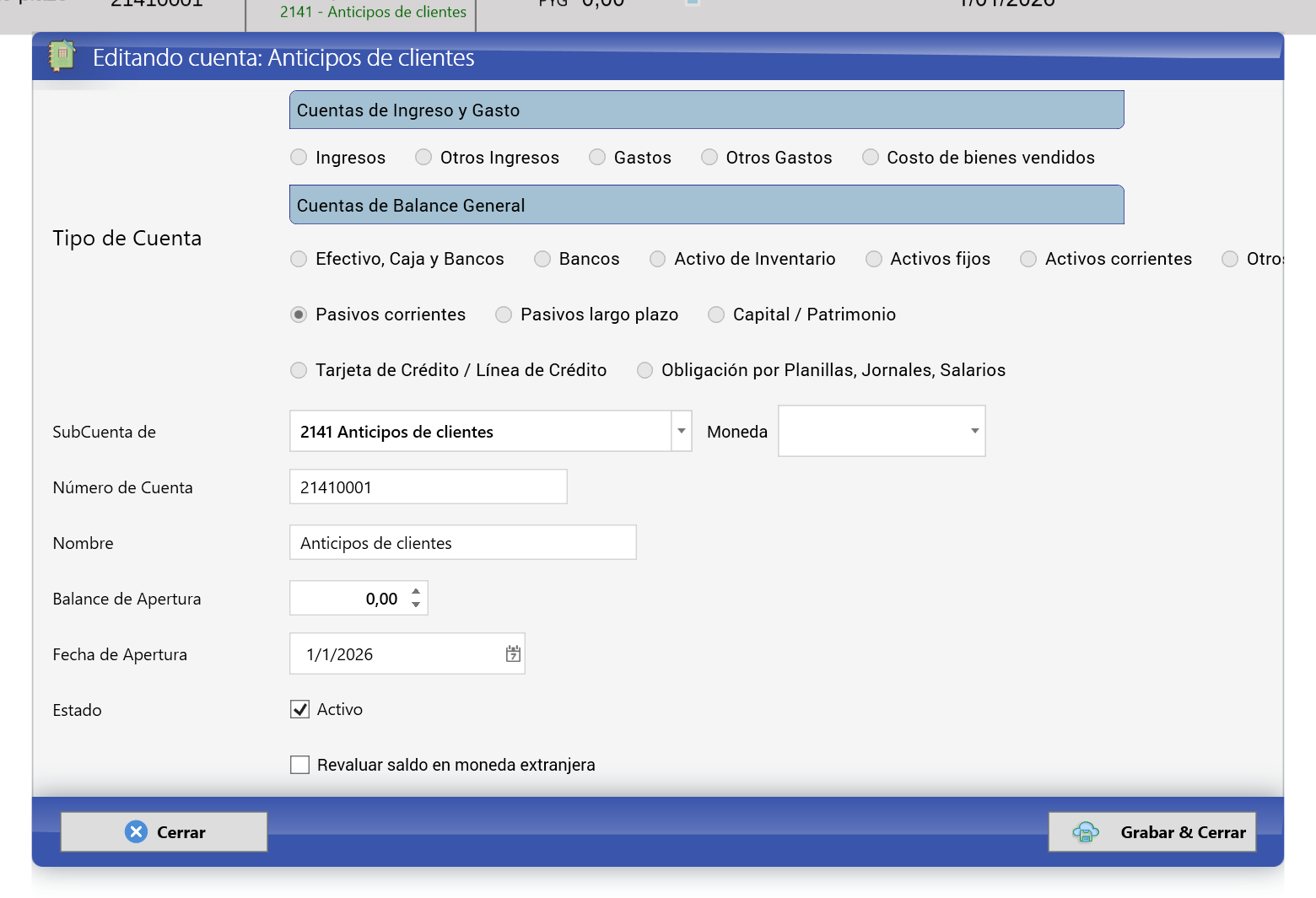The image size is (1316, 898).
Task: Enable Revaluar saldo en moneda extranjera
Action: point(299,765)
